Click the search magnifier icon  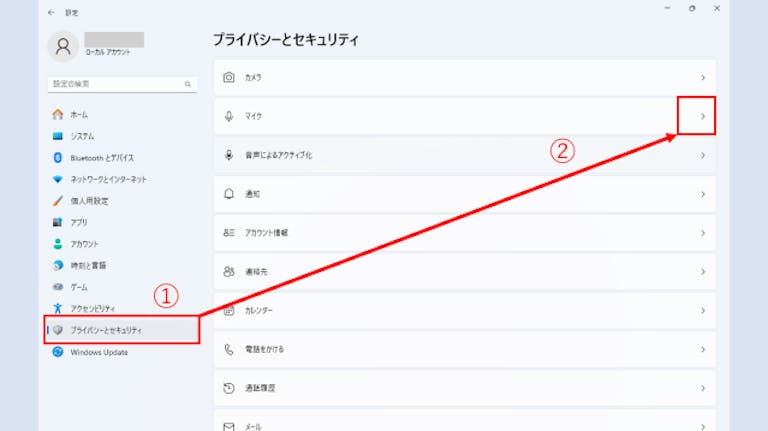[188, 84]
